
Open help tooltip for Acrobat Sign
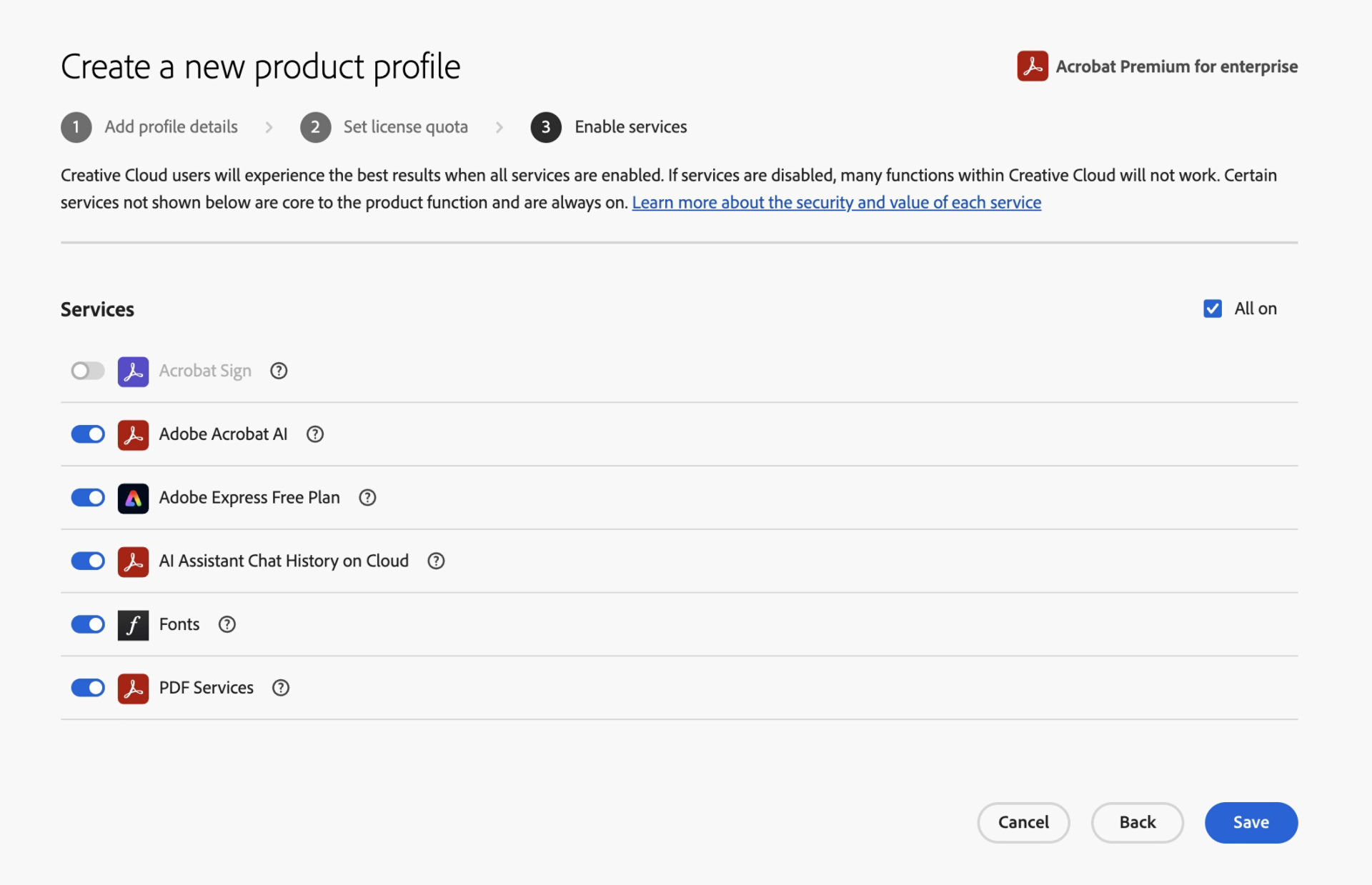pyautogui.click(x=279, y=371)
